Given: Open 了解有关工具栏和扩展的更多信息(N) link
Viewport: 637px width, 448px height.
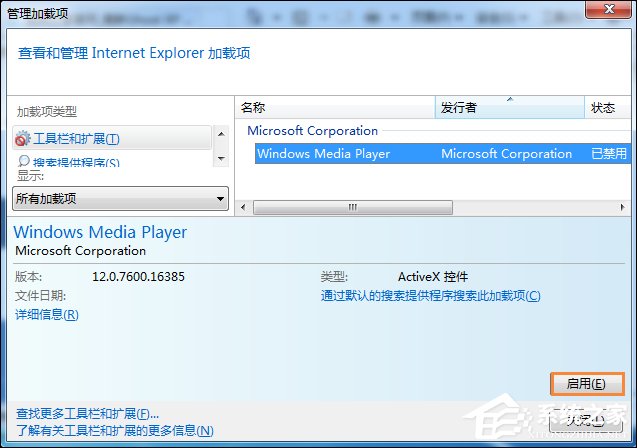Looking at the screenshot, I should 114,431.
